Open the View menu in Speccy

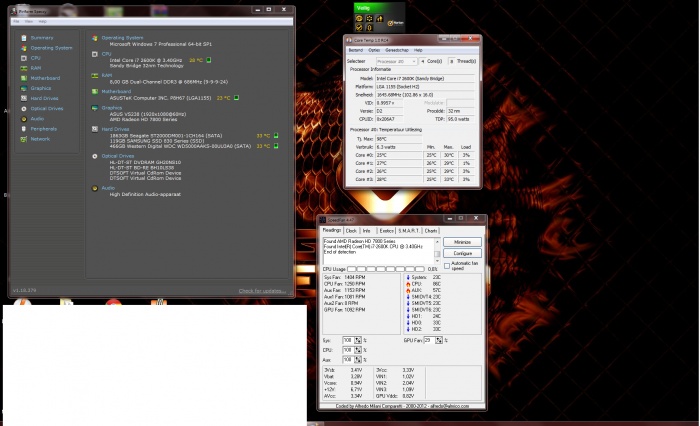(27, 20)
